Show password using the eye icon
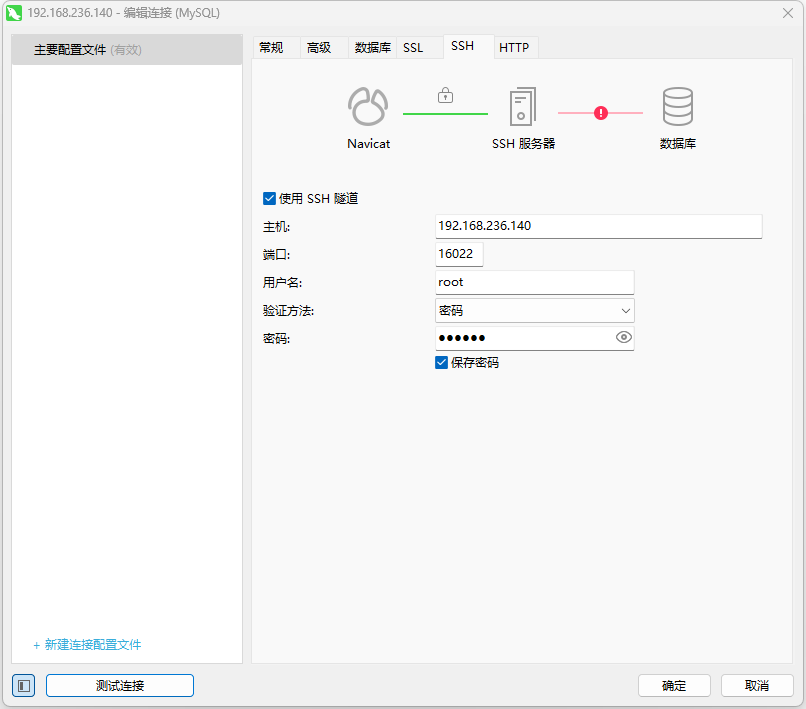 624,338
